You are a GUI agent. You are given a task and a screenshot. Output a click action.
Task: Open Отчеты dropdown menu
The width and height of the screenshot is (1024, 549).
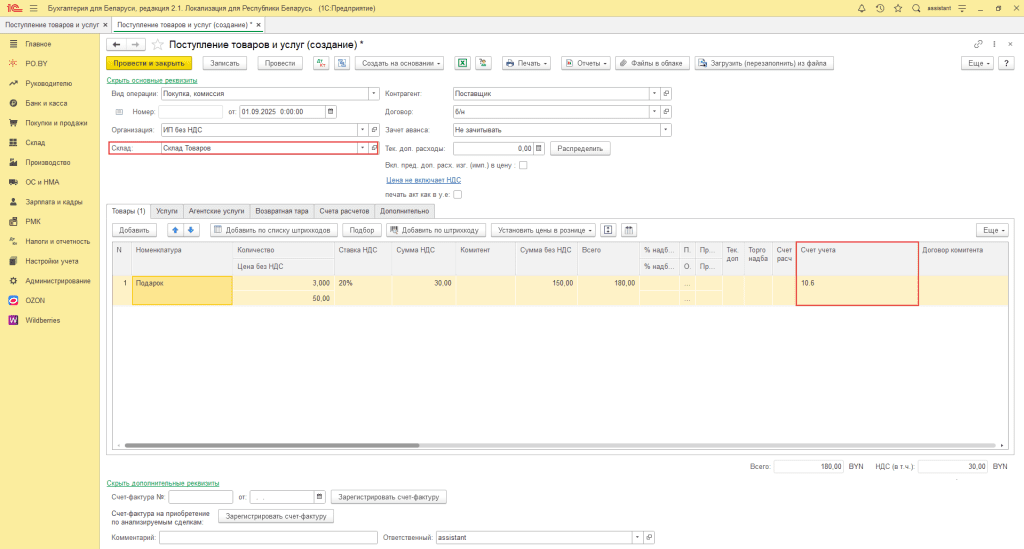586,63
